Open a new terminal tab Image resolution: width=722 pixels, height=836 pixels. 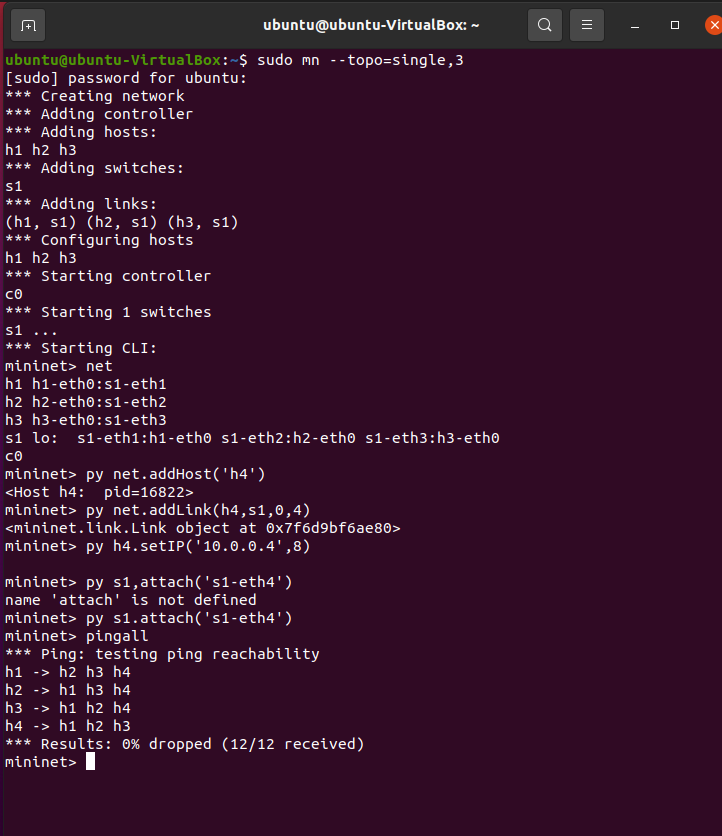(28, 25)
